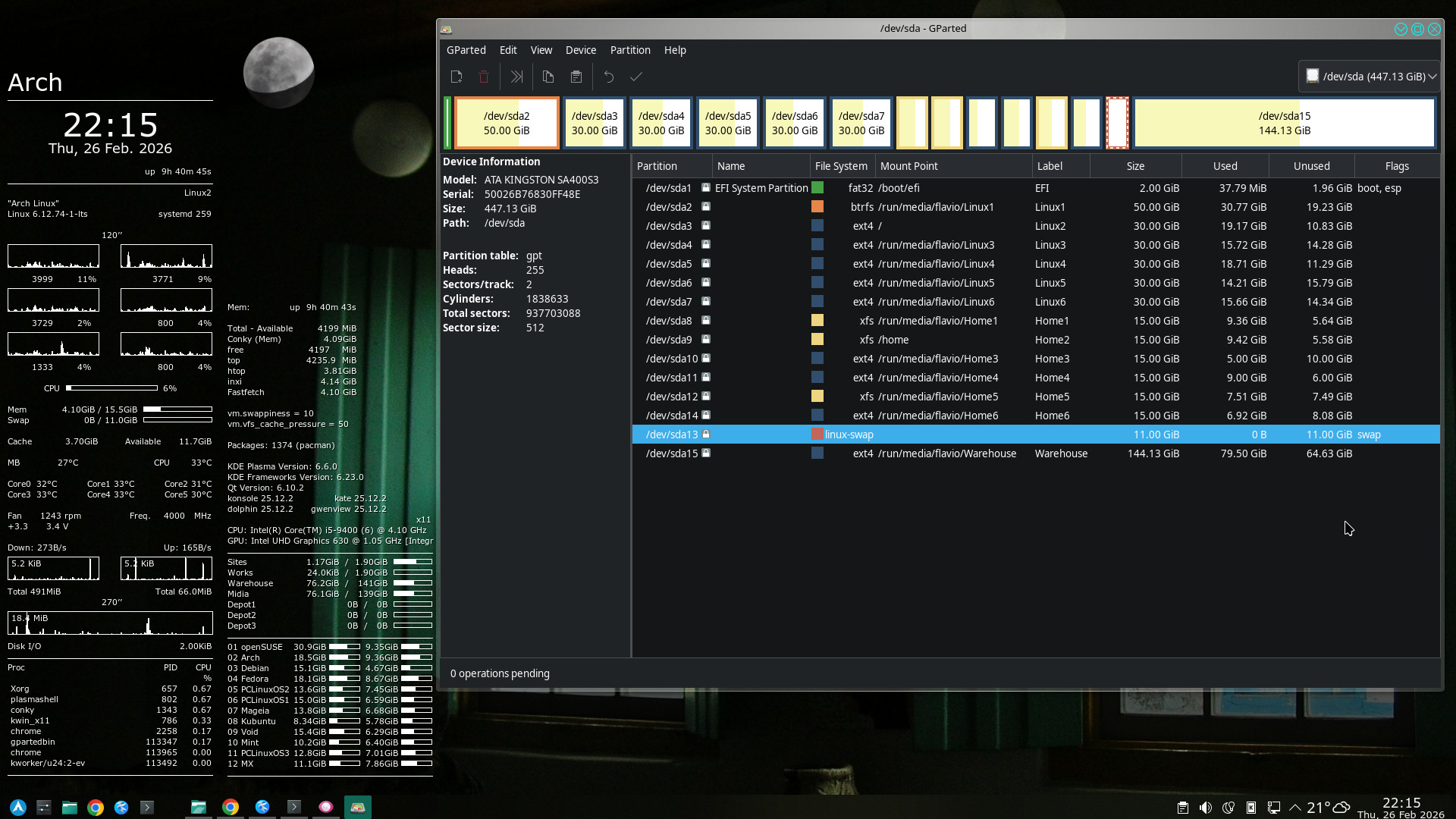Open the volume speaker tray icon
Viewport: 1456px width, 819px height.
[x=1205, y=808]
